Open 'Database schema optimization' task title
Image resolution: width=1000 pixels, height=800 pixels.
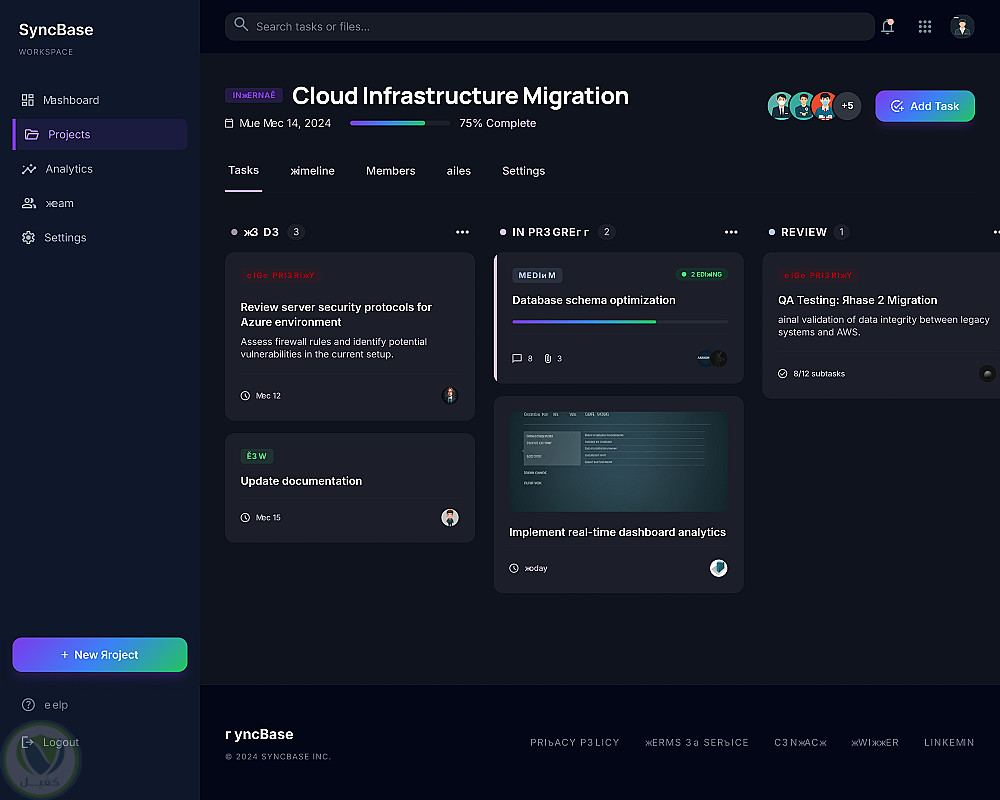tap(594, 300)
